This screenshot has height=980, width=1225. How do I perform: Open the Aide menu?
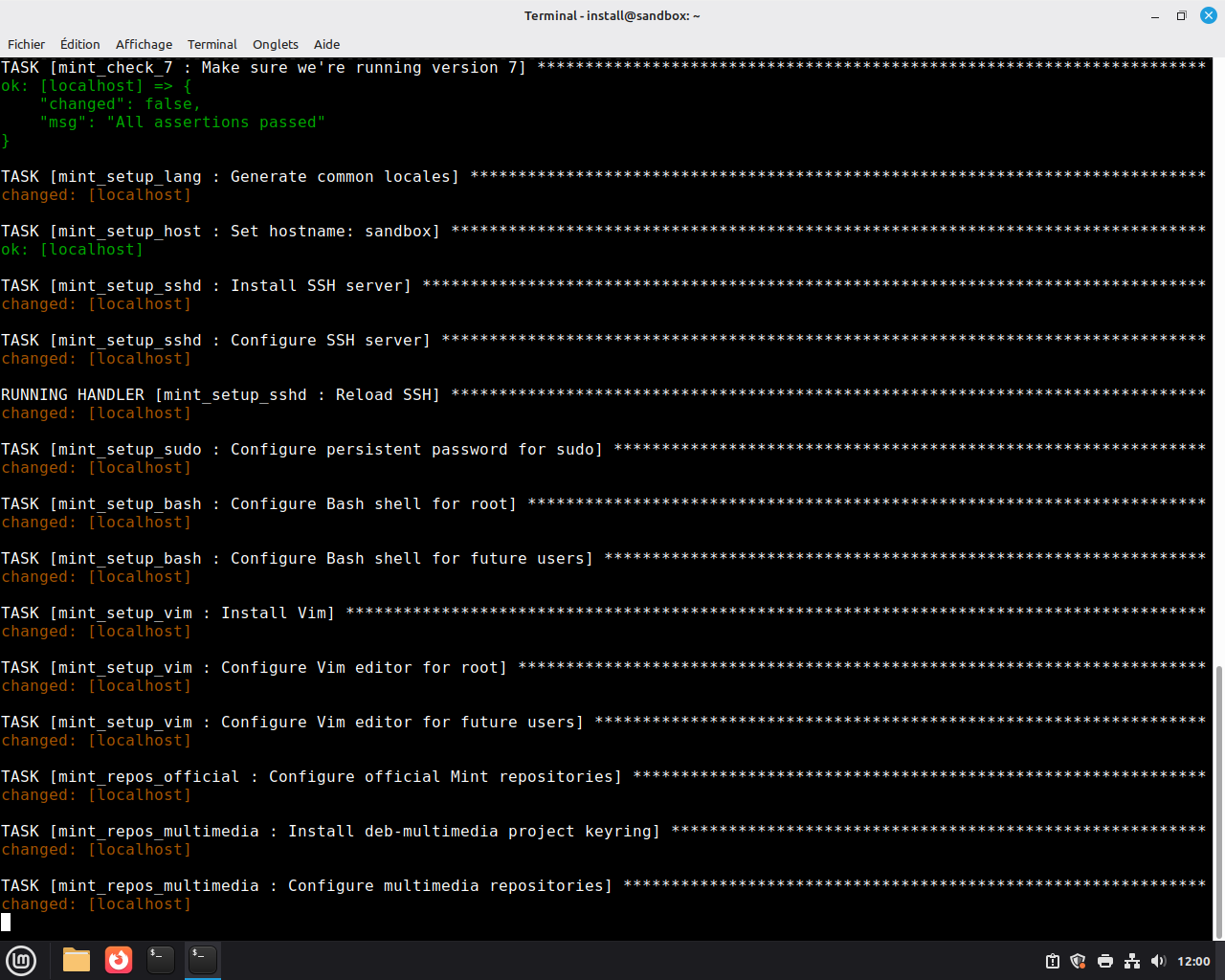(x=326, y=44)
